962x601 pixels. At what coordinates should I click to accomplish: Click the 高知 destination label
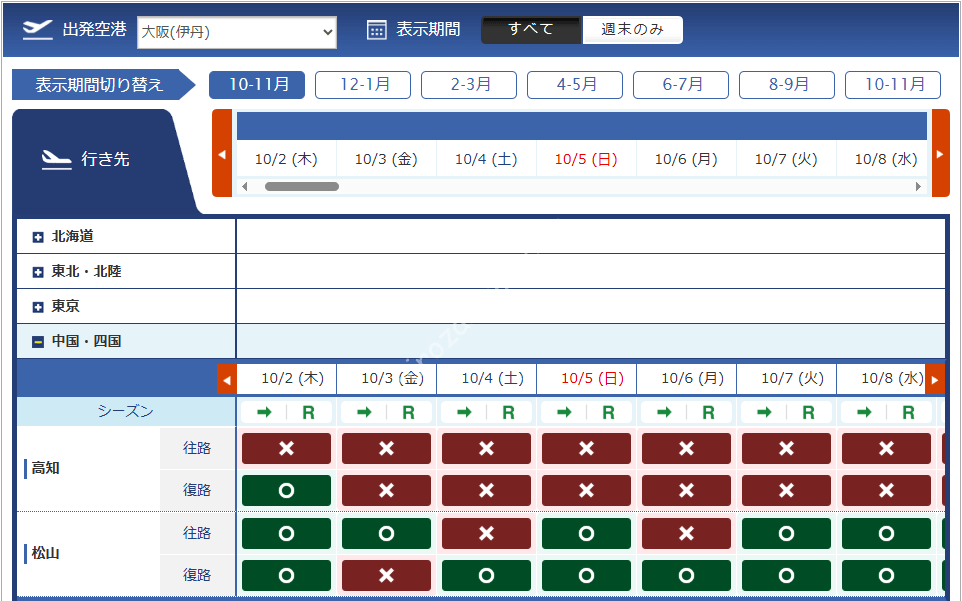45,469
